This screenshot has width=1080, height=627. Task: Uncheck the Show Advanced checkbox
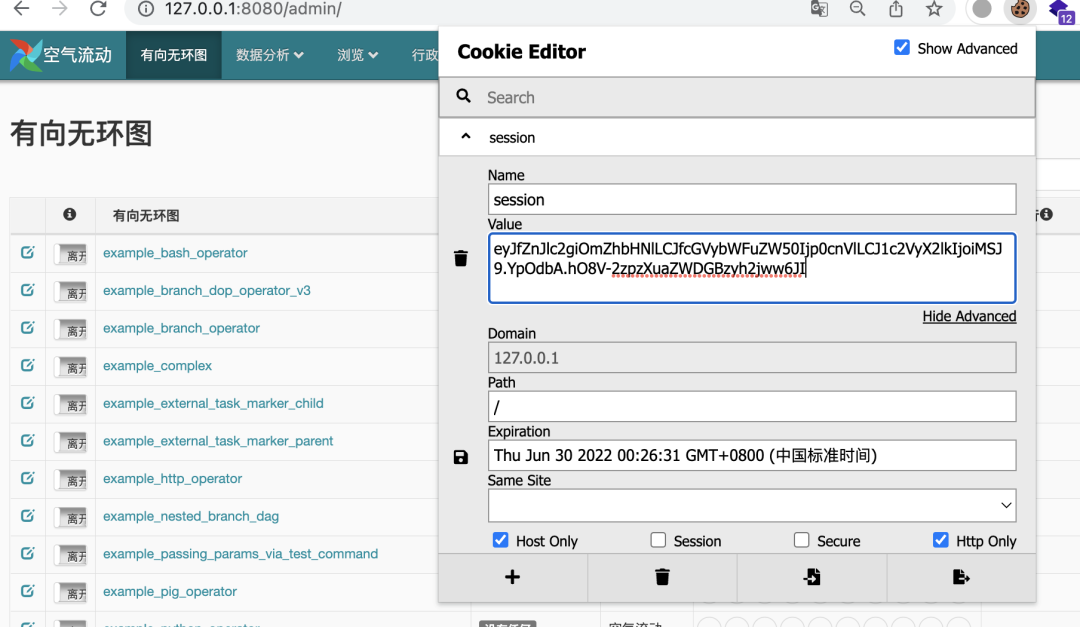point(902,48)
